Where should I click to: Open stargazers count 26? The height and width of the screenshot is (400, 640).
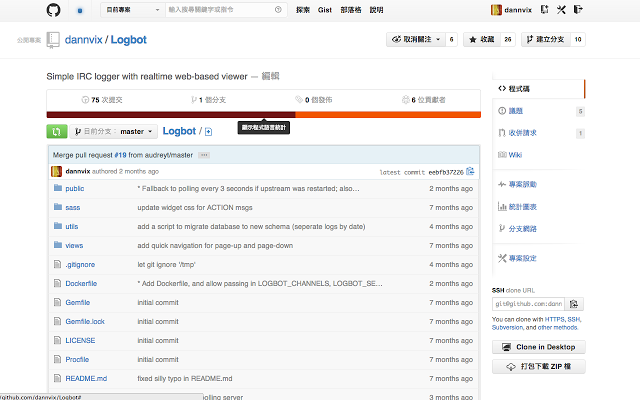click(508, 40)
